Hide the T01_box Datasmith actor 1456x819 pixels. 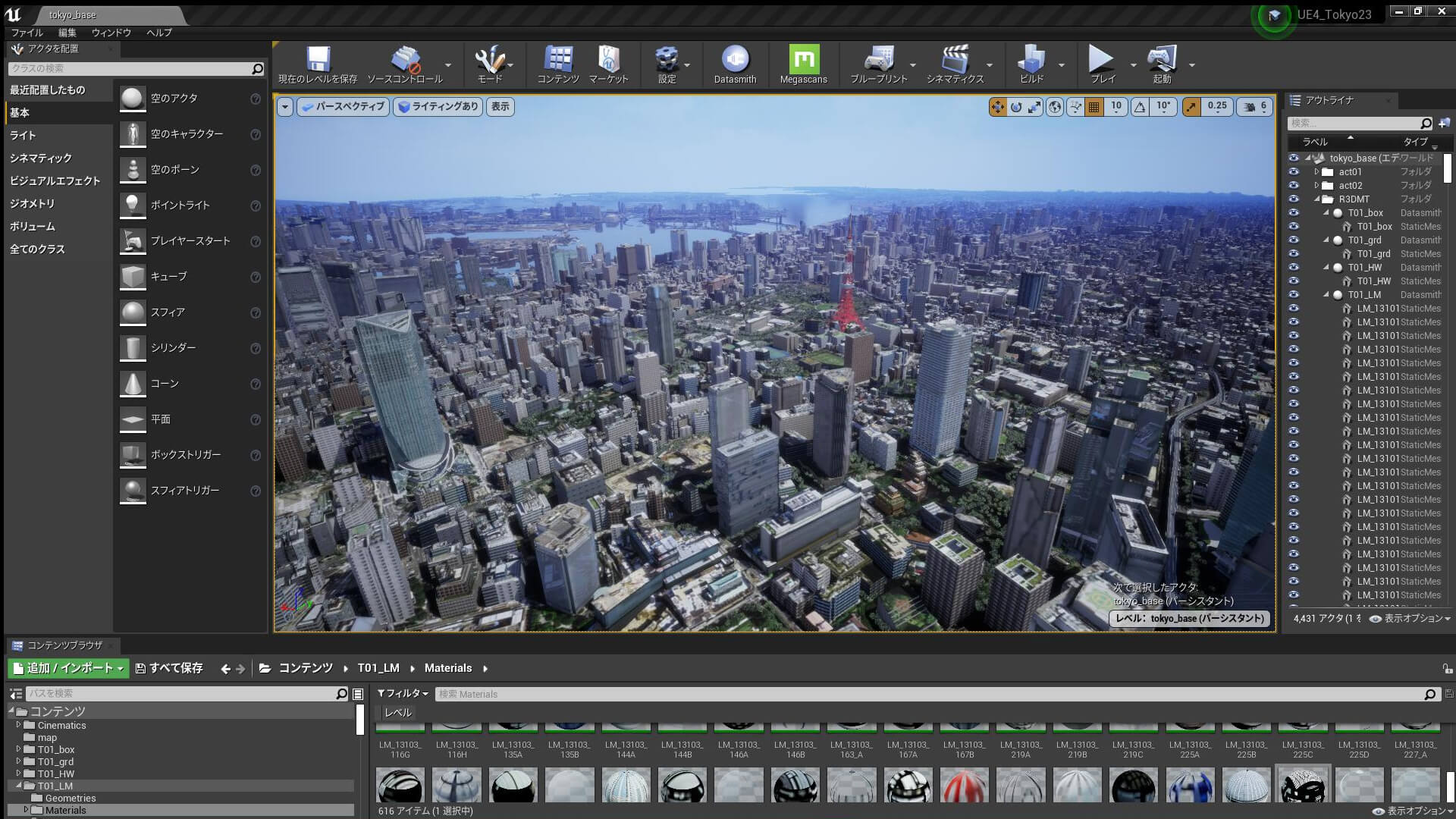tap(1293, 213)
